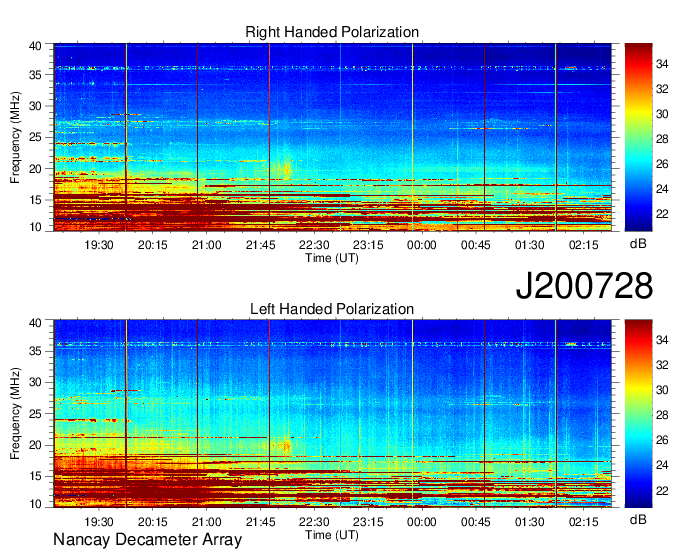The width and height of the screenshot is (680, 552).
Task: Click the 10 MHz tick of lower plot
Action: (x=36, y=504)
